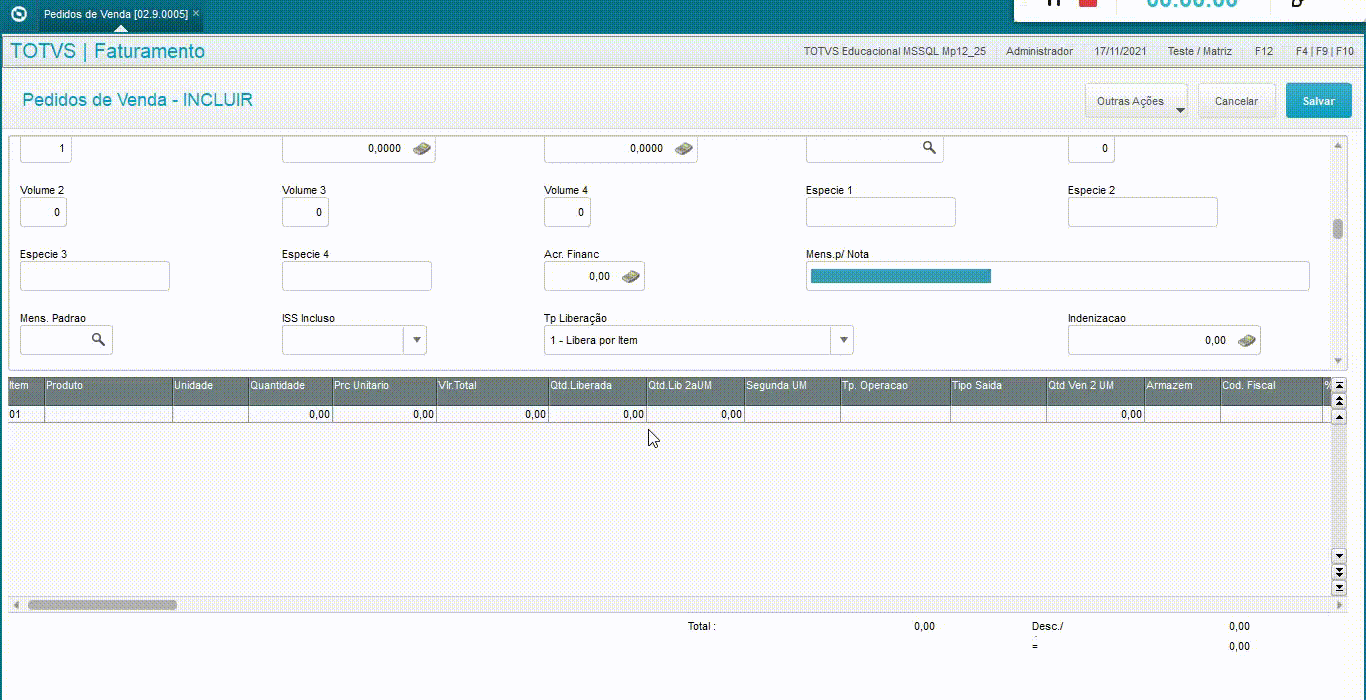Click grid single down arrow

[1340, 556]
